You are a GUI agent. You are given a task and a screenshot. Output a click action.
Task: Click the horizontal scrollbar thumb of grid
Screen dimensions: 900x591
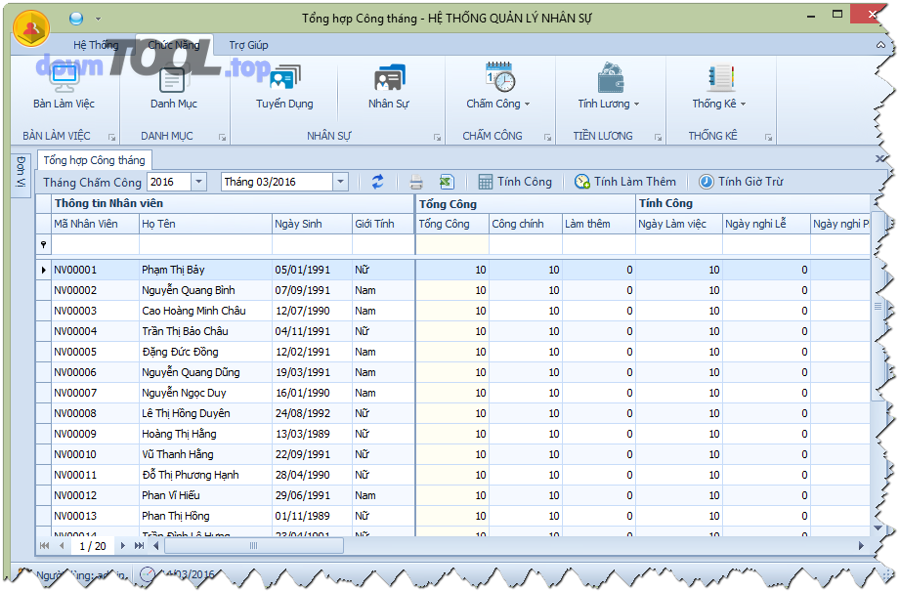pos(253,546)
